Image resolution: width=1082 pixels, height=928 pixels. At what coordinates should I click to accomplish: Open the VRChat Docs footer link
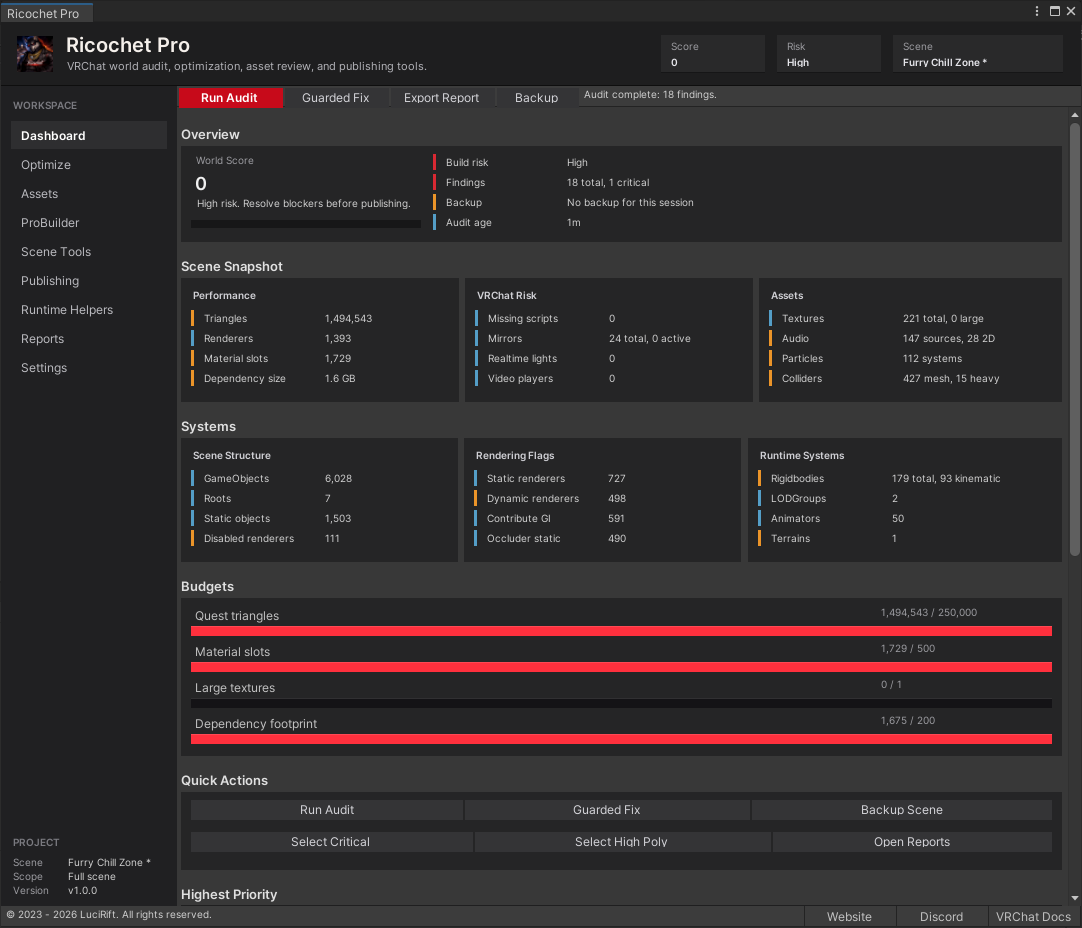pos(1033,916)
